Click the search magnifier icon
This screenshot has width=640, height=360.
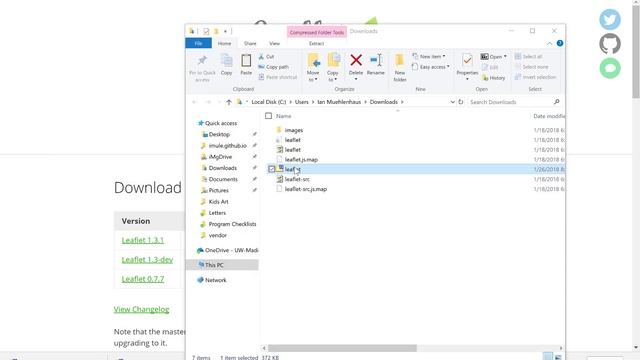point(556,102)
